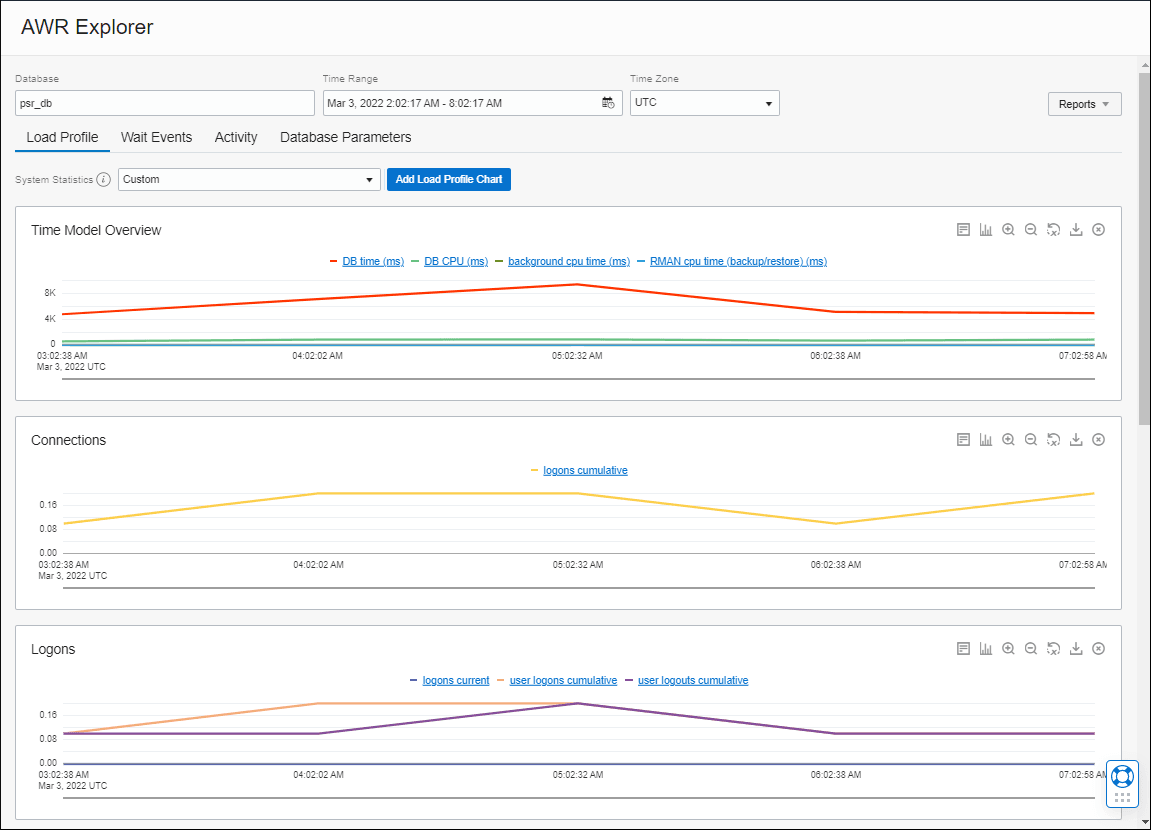Toggle the DB CPU (ms) series visibility
The height and width of the screenshot is (830, 1151).
tap(456, 261)
